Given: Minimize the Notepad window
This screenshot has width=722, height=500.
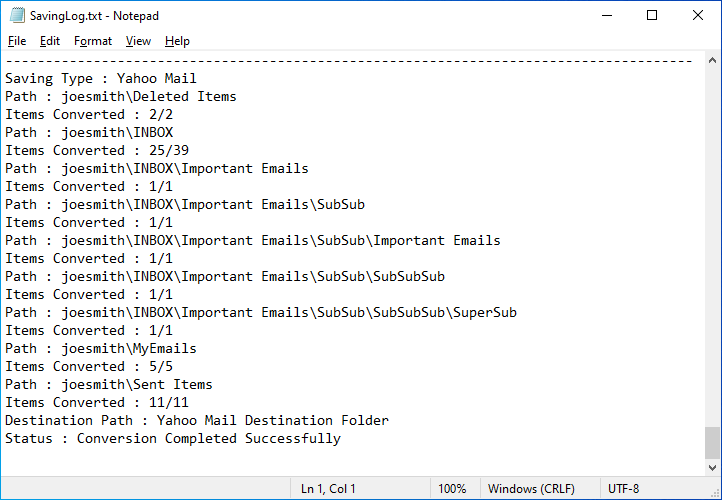Looking at the screenshot, I should 607,16.
